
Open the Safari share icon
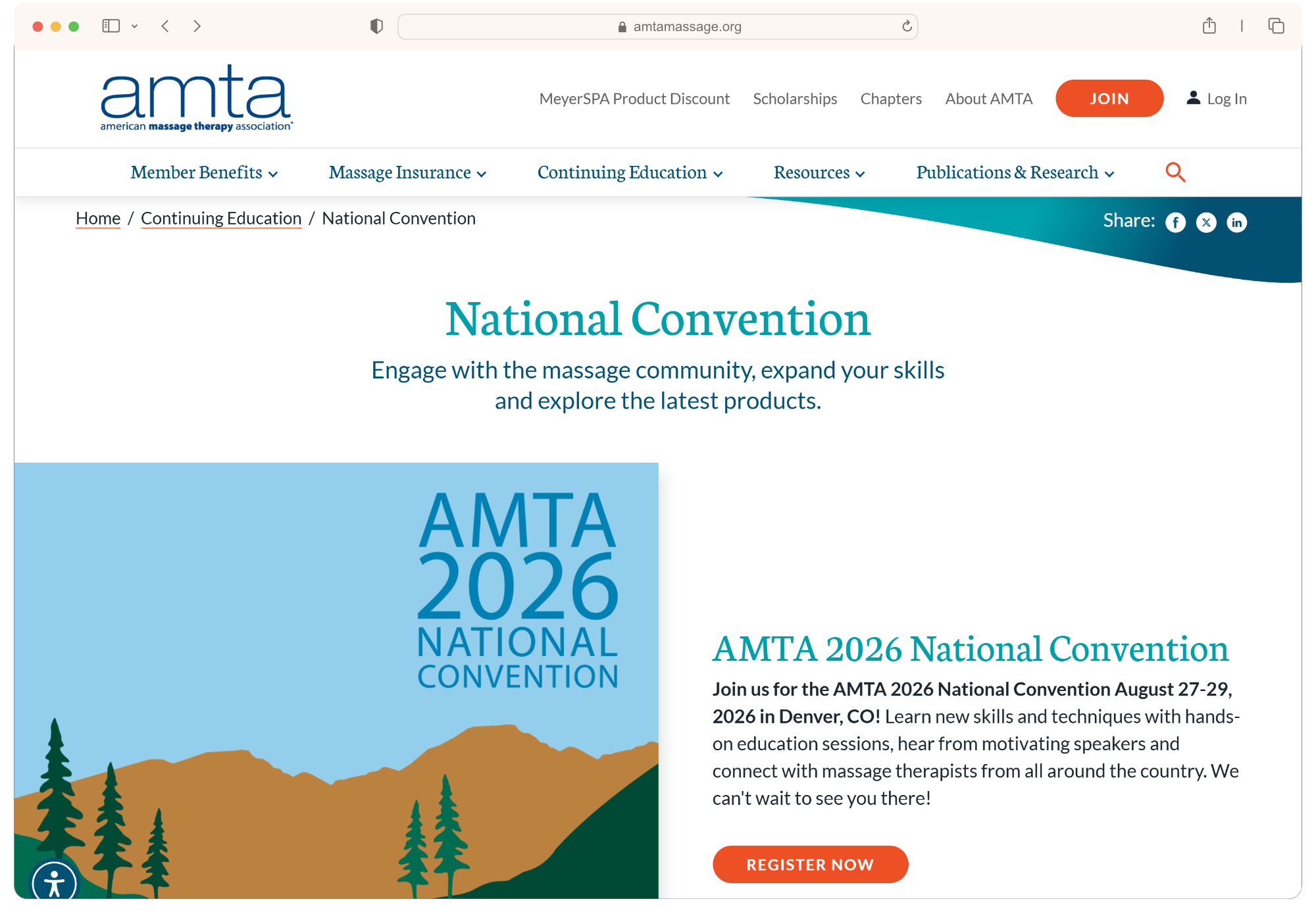1209,26
